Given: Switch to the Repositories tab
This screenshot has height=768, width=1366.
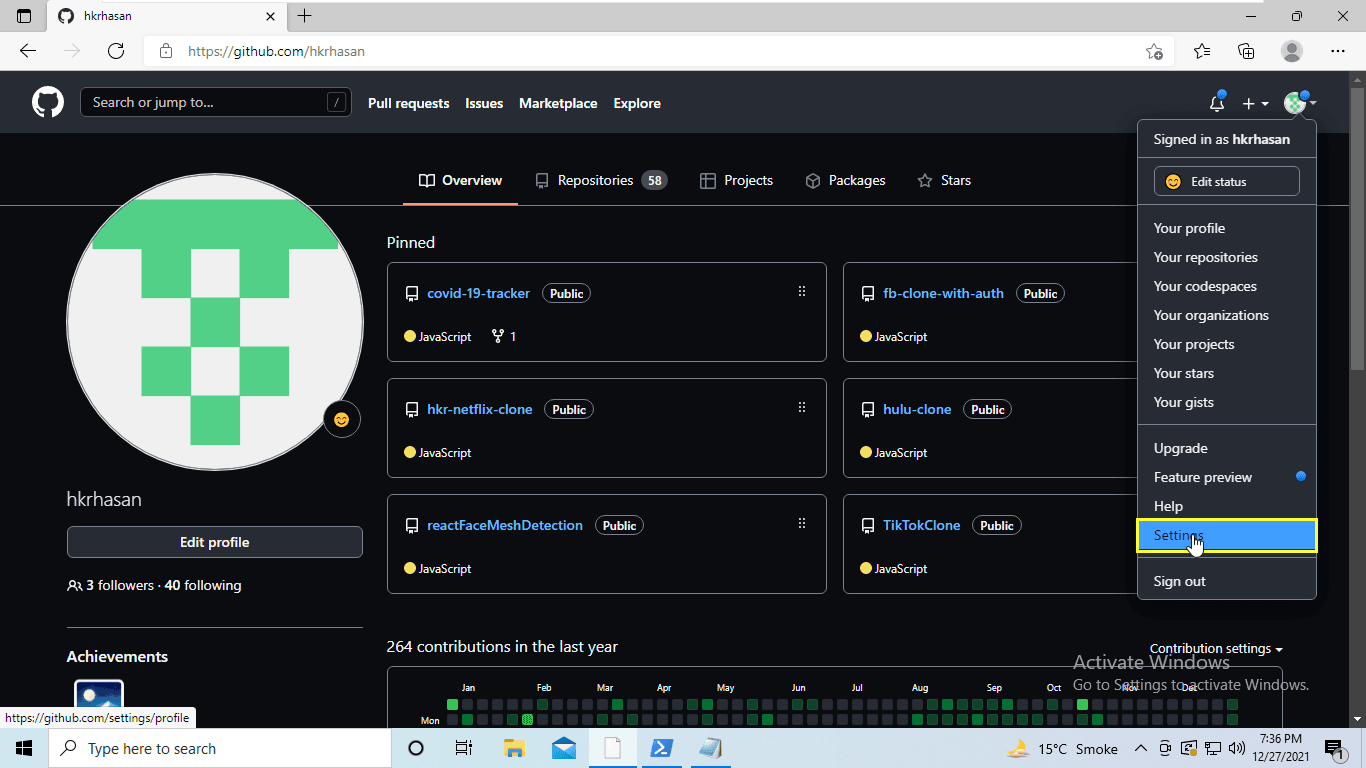Looking at the screenshot, I should [x=601, y=181].
